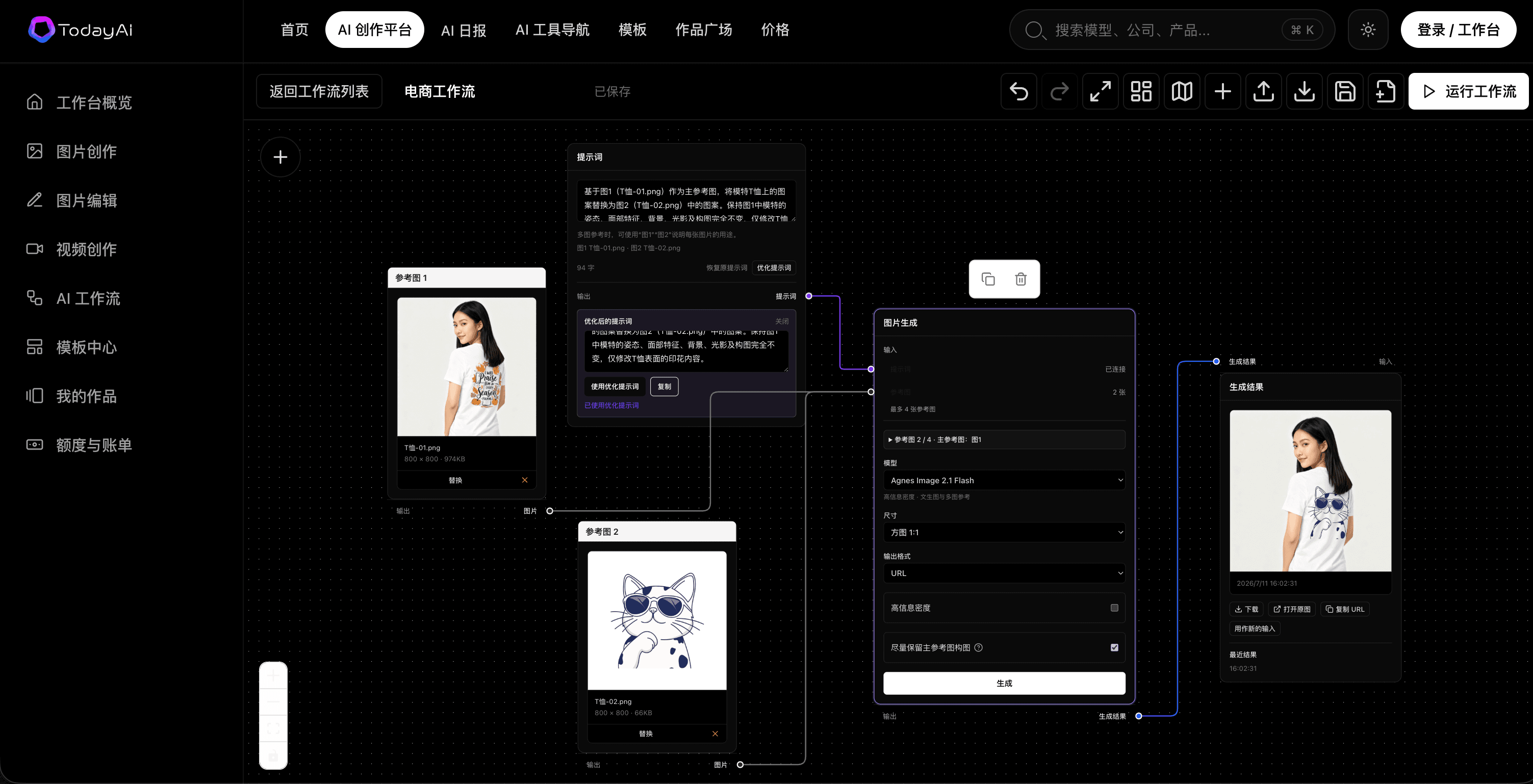1533x784 pixels.
Task: Enable 高信息密度 checkbox
Action: (x=1114, y=608)
